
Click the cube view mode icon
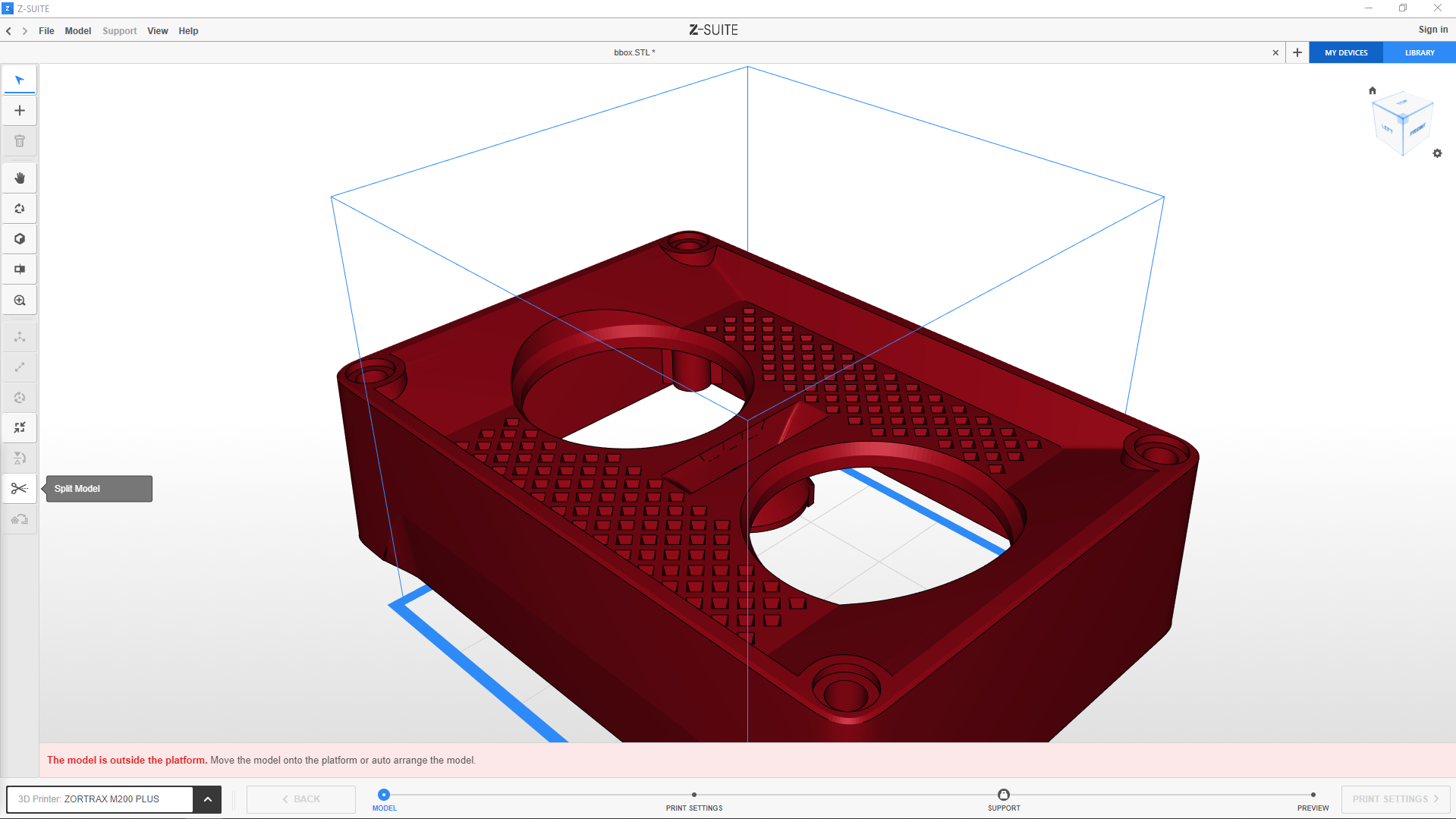click(x=20, y=239)
